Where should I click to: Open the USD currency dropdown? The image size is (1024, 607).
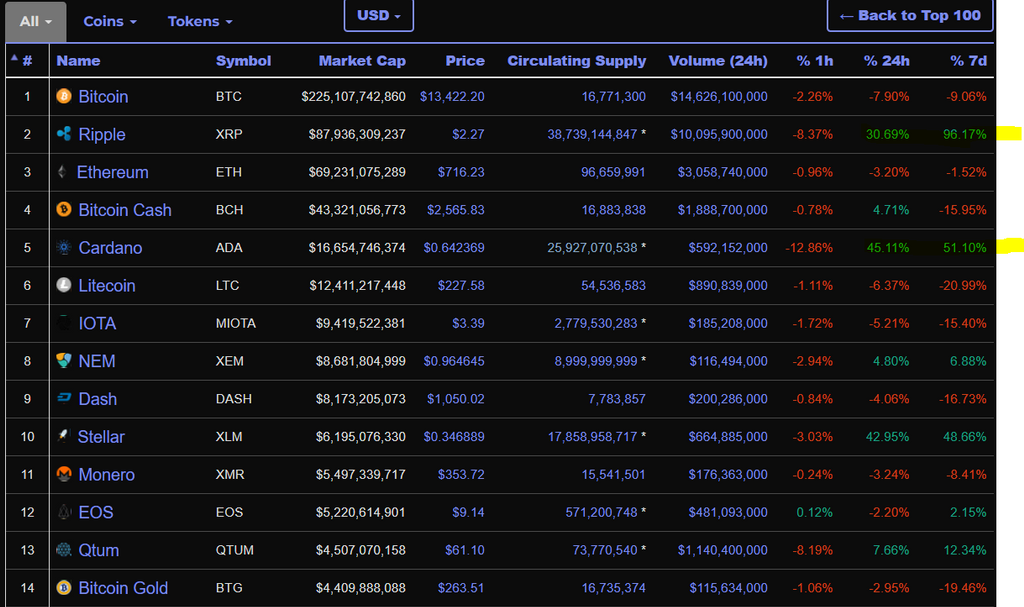[379, 15]
